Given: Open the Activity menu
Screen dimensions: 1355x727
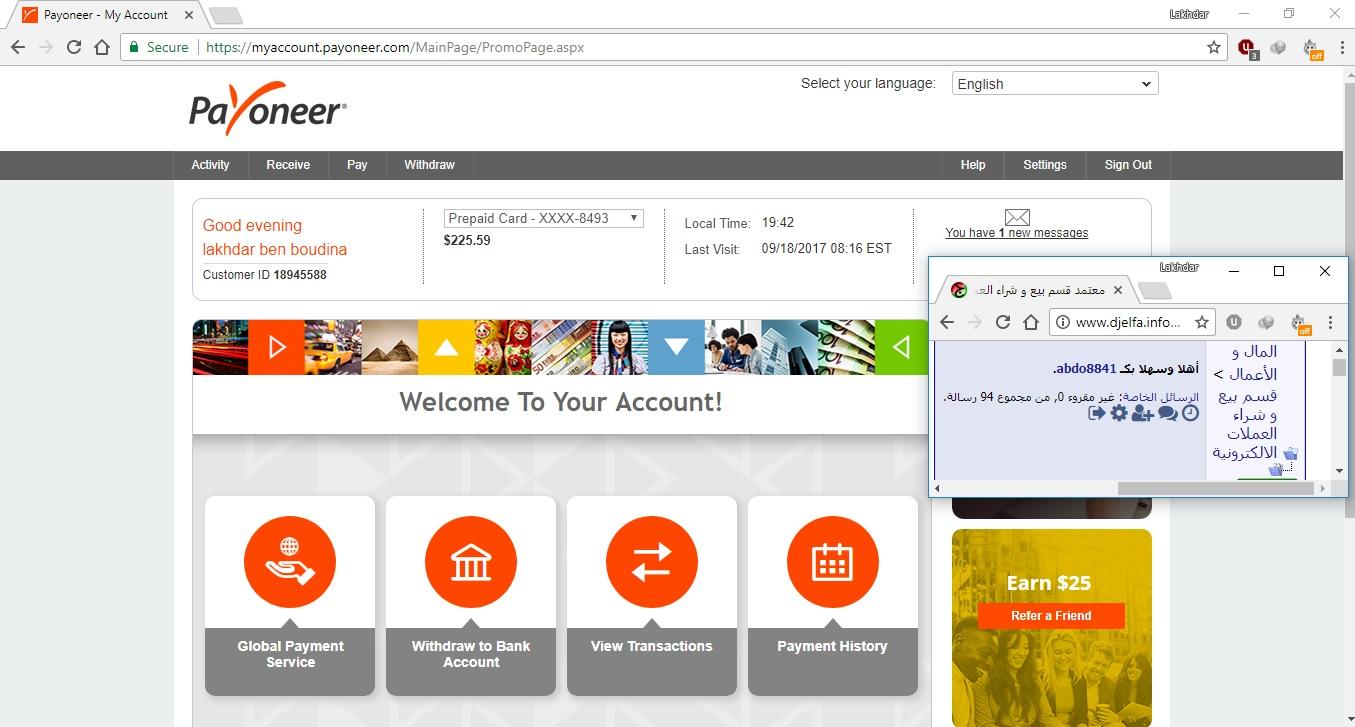Looking at the screenshot, I should click(210, 165).
